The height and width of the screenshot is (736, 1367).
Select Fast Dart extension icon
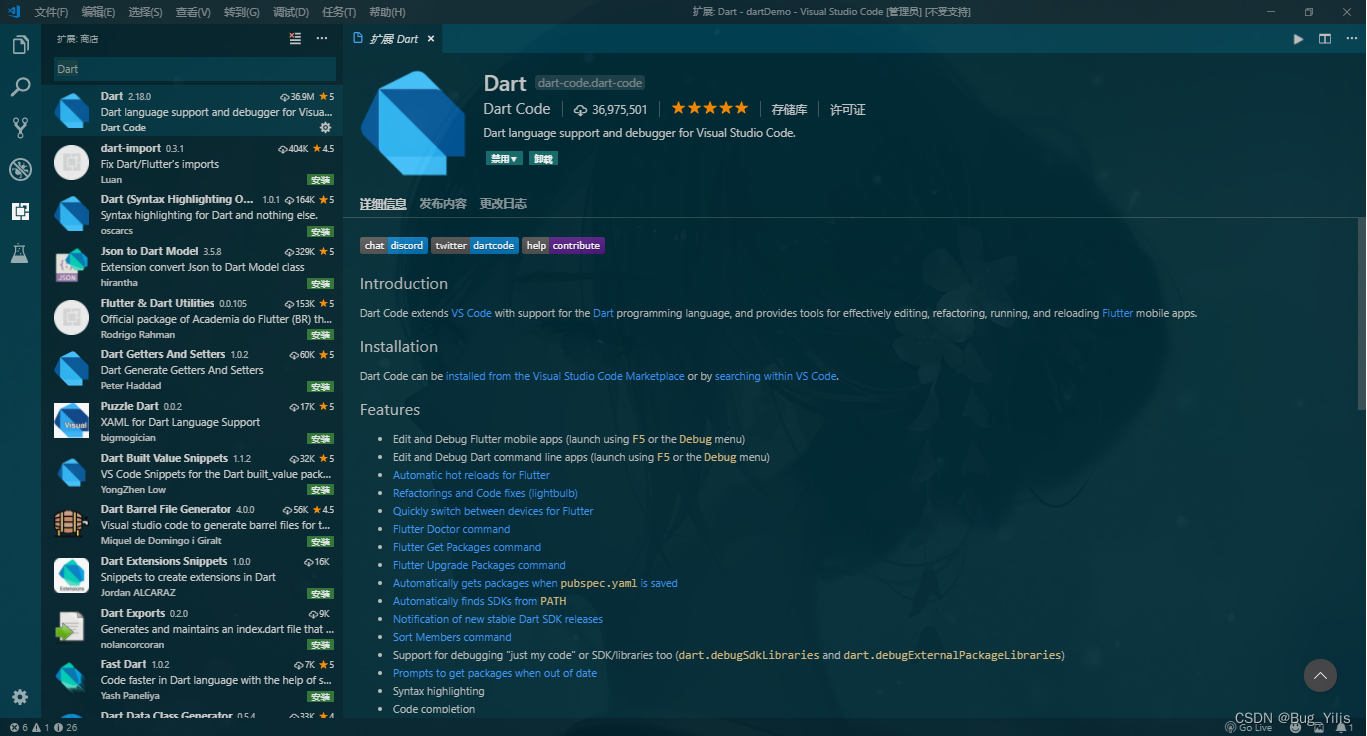click(71, 679)
